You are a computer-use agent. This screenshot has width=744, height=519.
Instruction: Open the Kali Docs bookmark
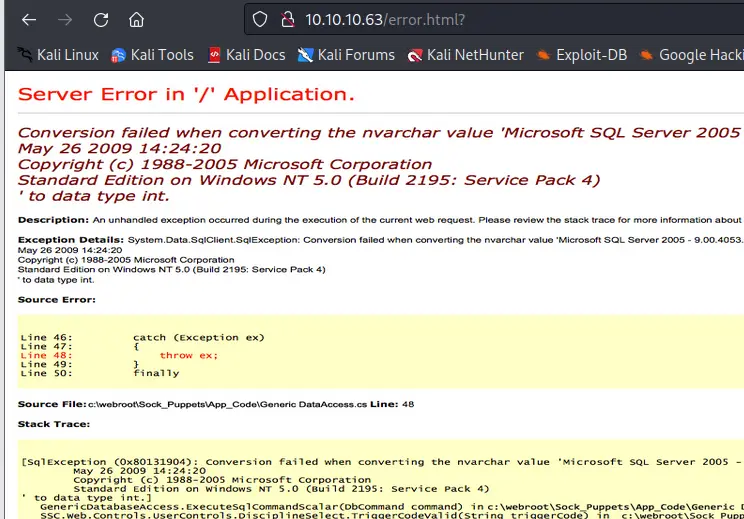pos(247,55)
